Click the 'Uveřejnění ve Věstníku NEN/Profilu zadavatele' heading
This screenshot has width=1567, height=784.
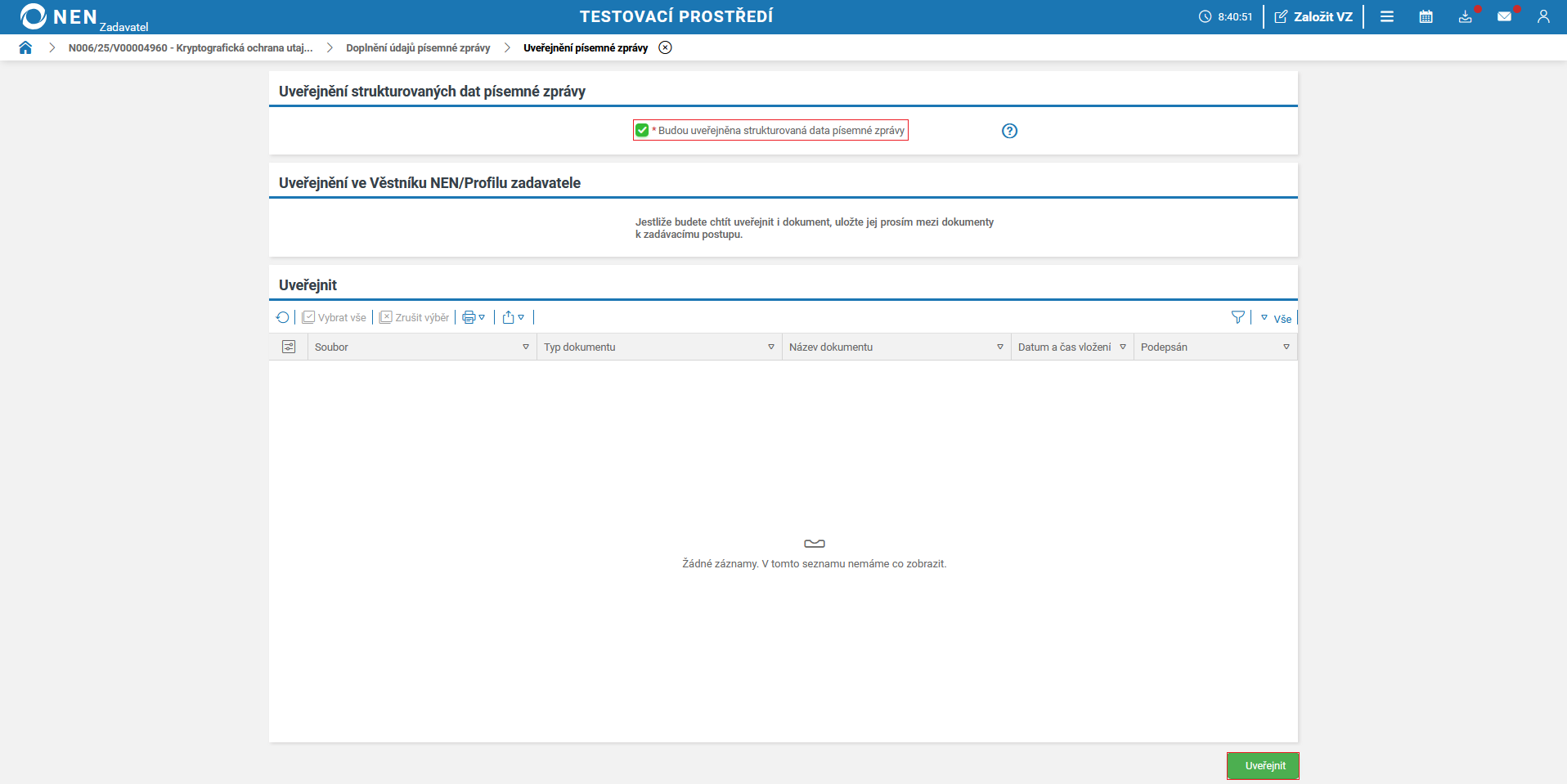click(429, 183)
